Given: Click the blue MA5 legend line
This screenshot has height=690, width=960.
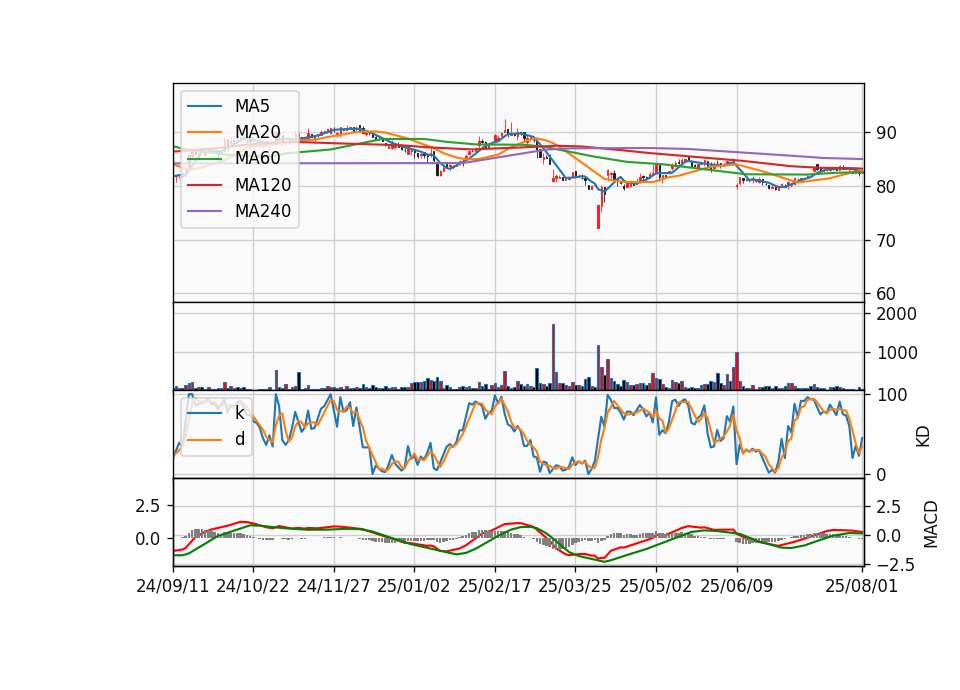Looking at the screenshot, I should click(x=204, y=106).
